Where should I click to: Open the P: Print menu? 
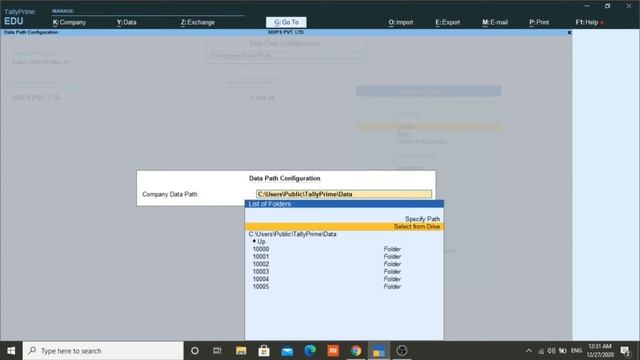coord(539,22)
